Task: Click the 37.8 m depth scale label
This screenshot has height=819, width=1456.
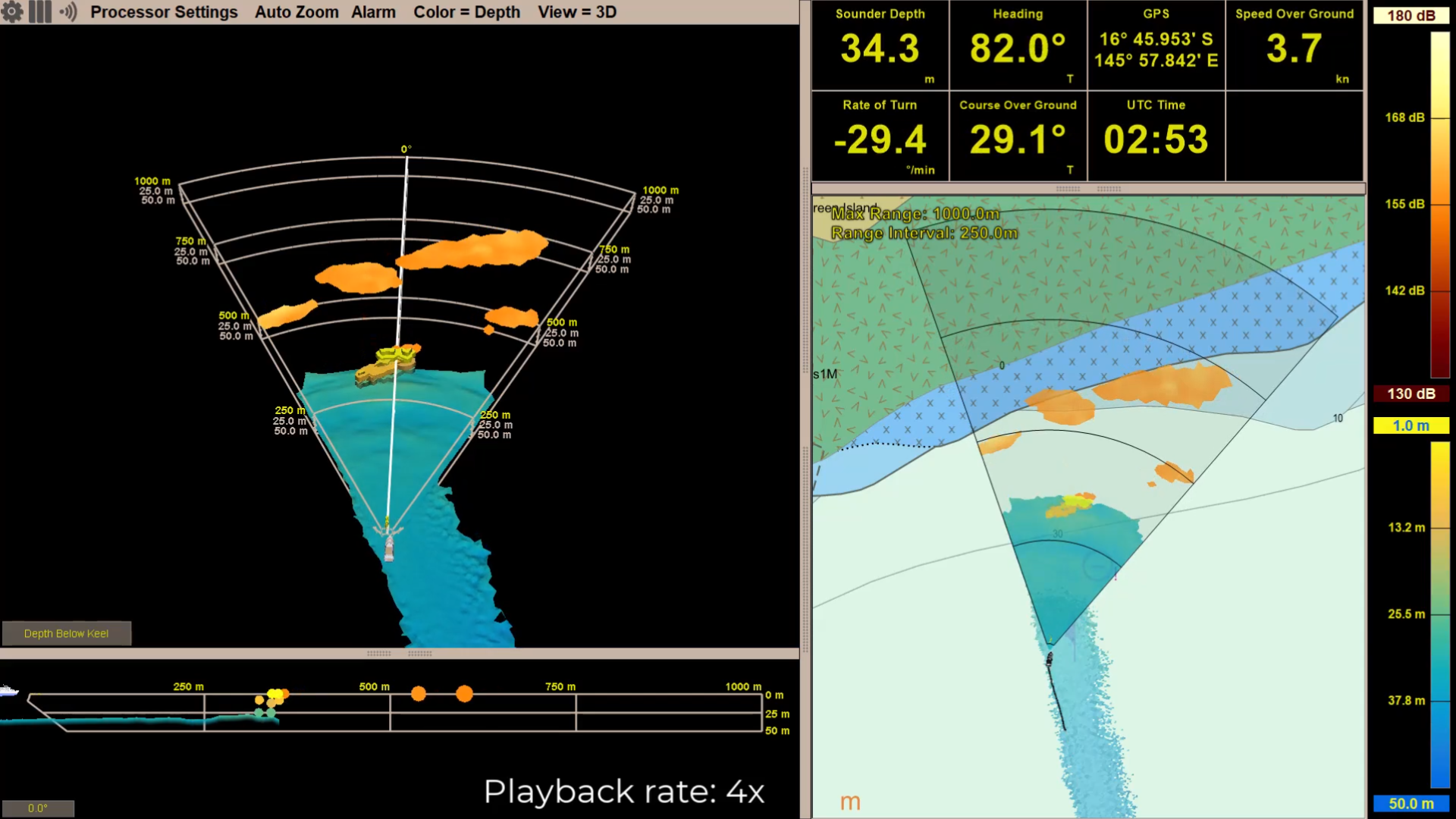Action: (x=1407, y=701)
